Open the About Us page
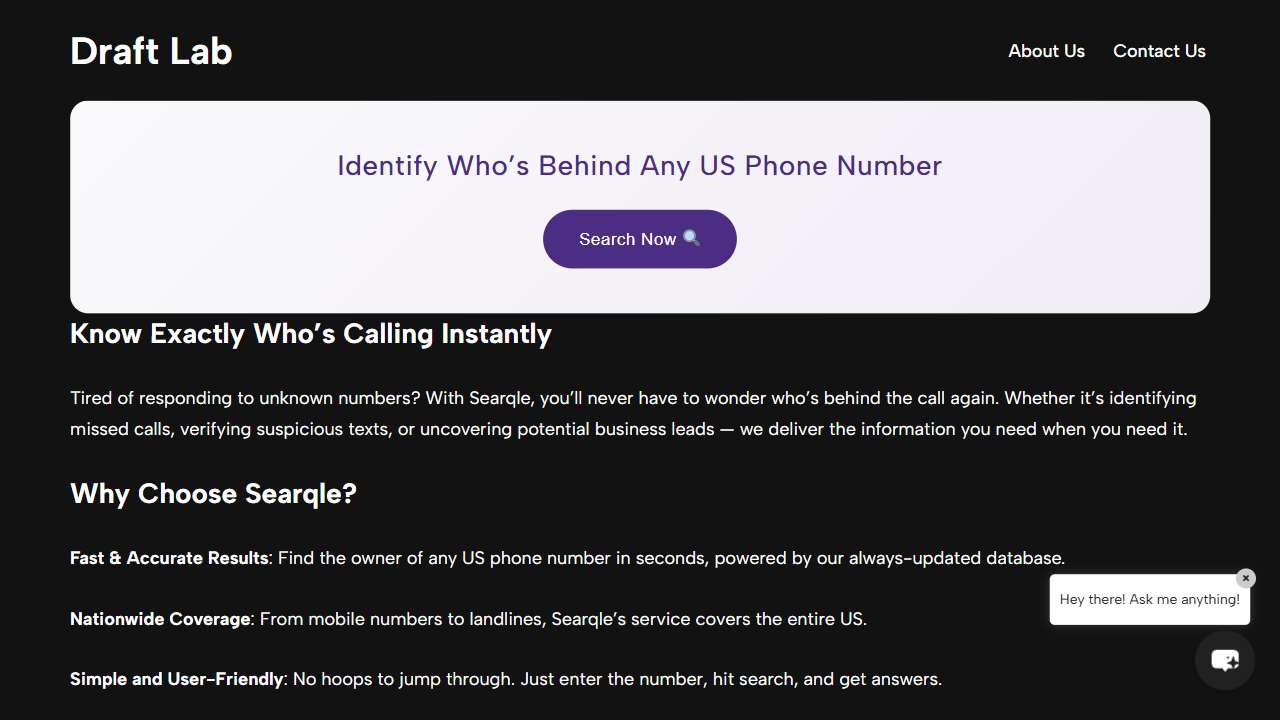Viewport: 1280px width, 720px height. [x=1046, y=51]
